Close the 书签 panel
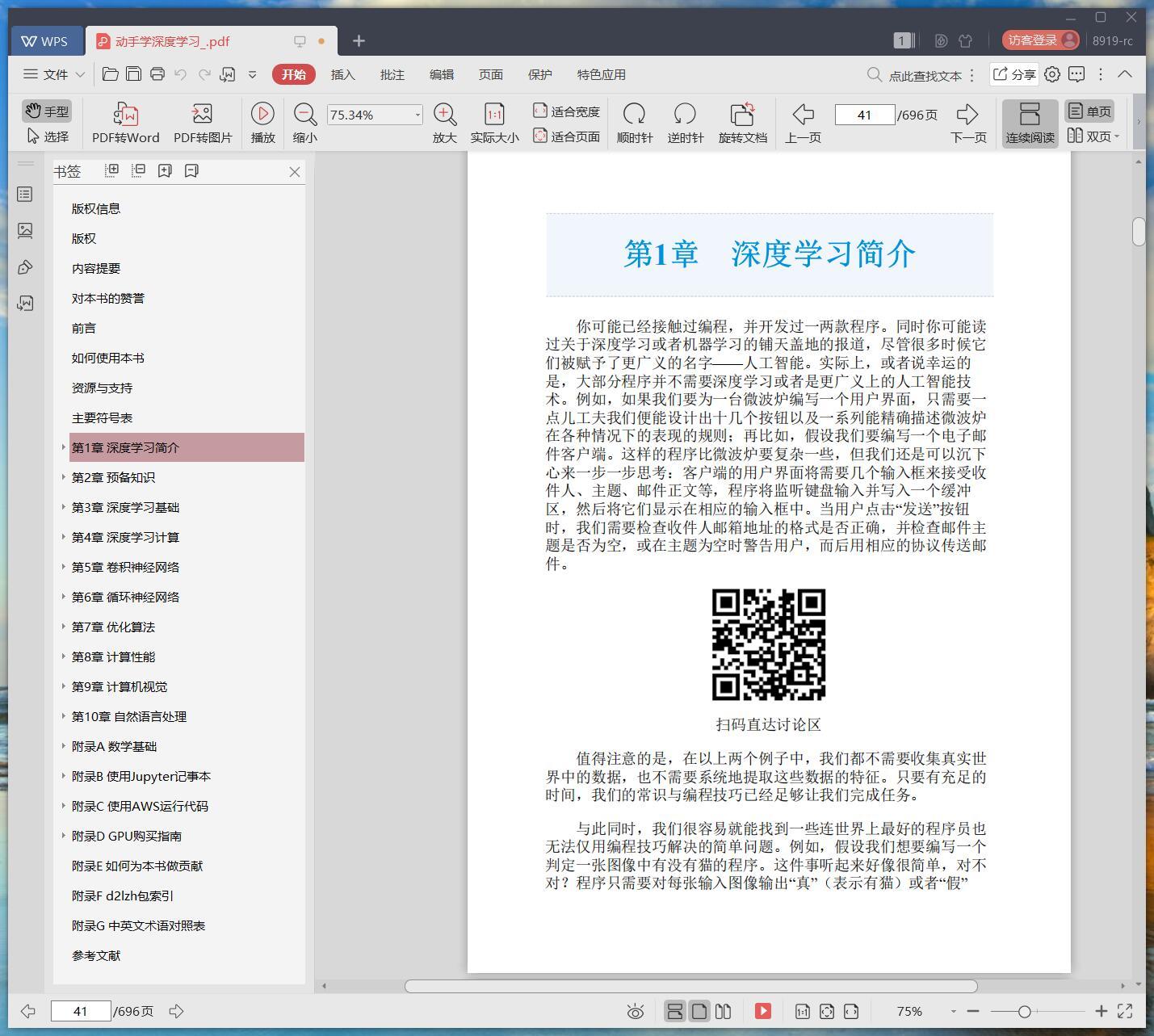This screenshot has width=1154, height=1036. (295, 172)
